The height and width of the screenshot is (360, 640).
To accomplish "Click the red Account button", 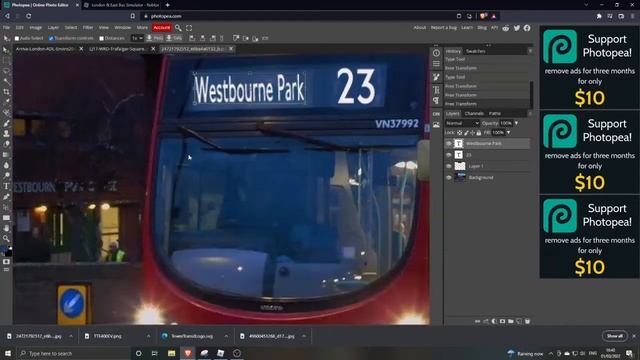I will 162,28.
